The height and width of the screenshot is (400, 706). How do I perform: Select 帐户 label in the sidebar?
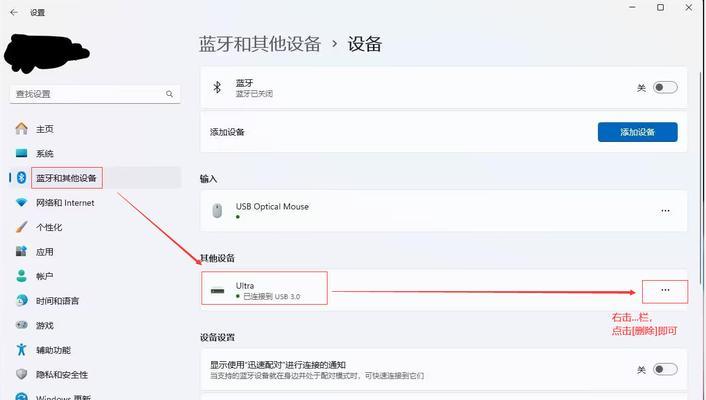45,276
